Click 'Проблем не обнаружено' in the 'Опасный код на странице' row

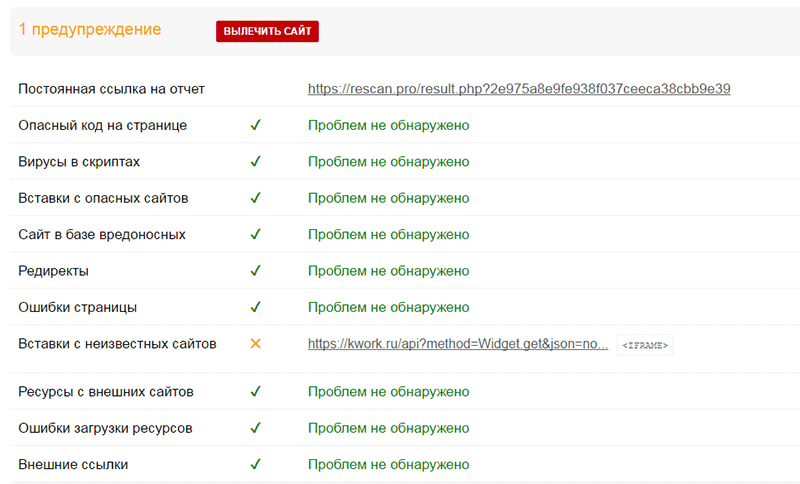coord(388,125)
